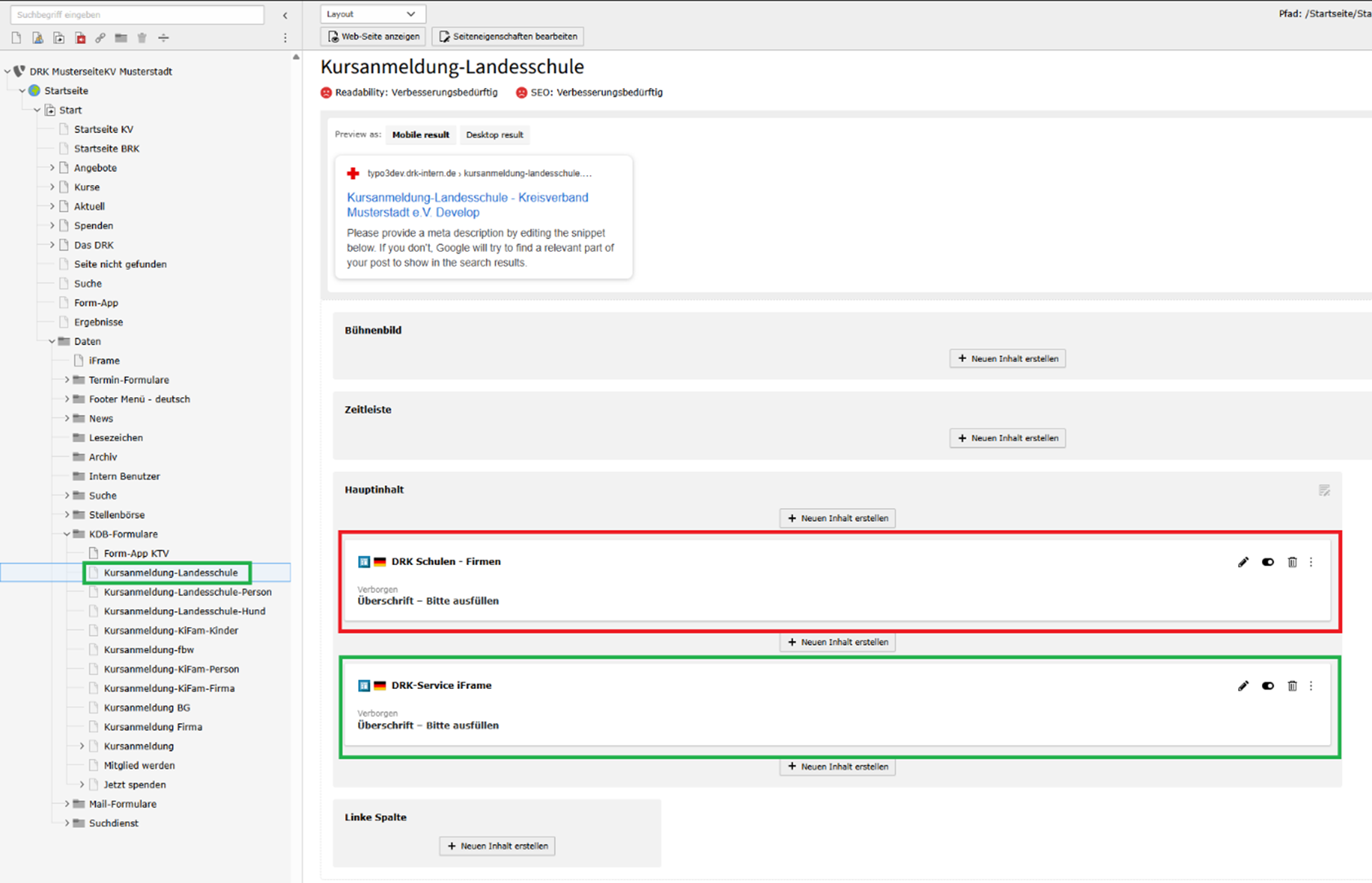Click the divider/spacer icon in tree toolbar
1372x883 pixels.
163,38
